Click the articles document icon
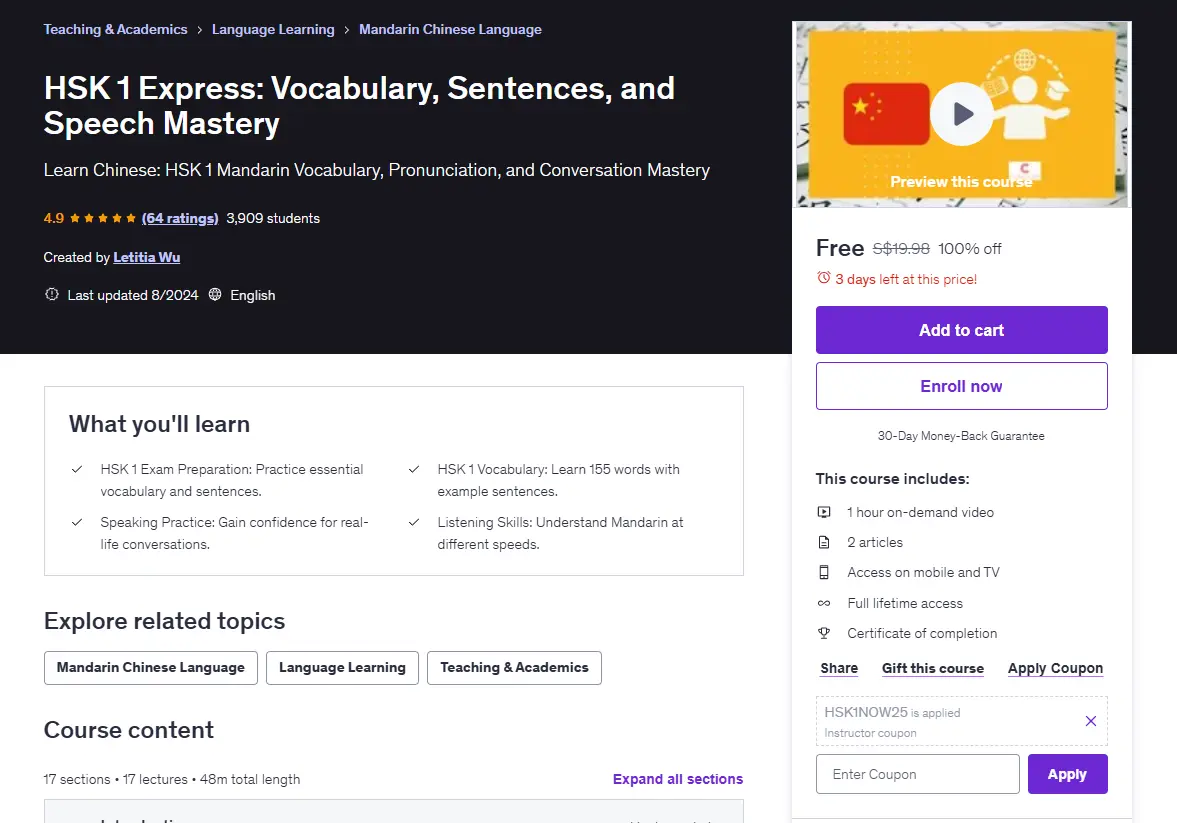 pos(823,542)
